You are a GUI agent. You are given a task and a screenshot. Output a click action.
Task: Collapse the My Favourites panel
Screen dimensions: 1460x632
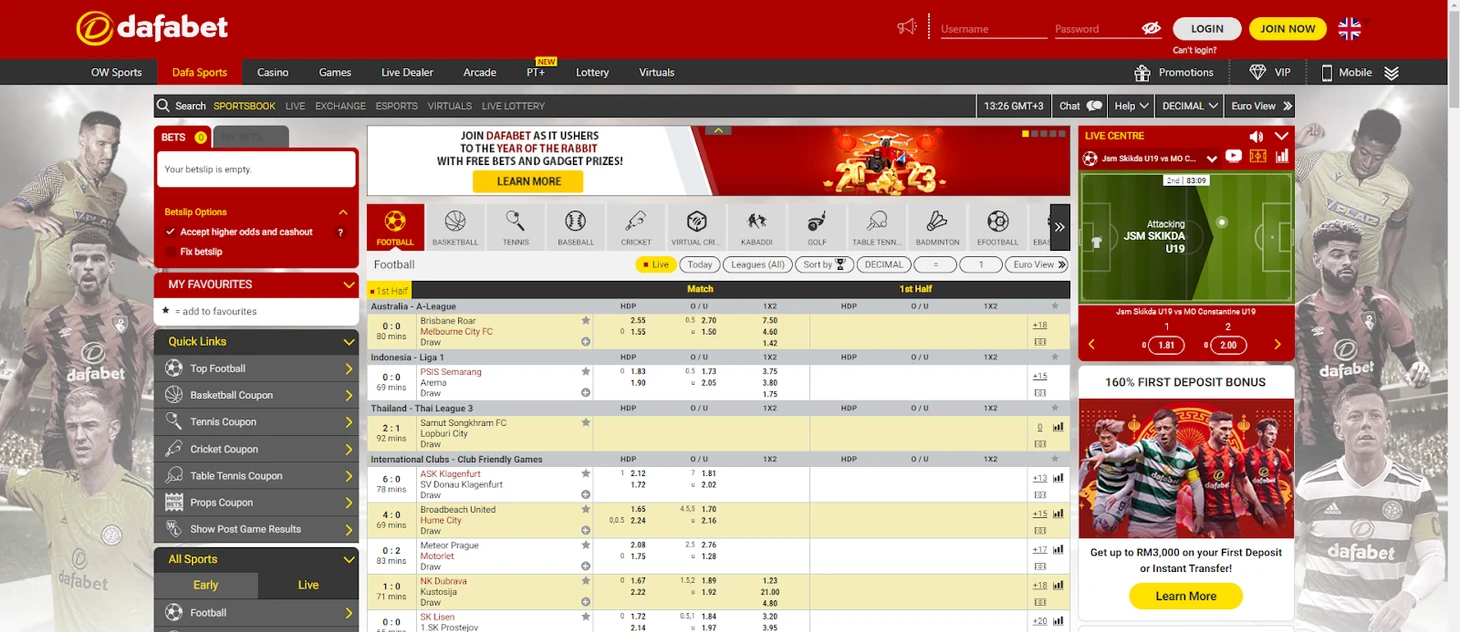[348, 285]
